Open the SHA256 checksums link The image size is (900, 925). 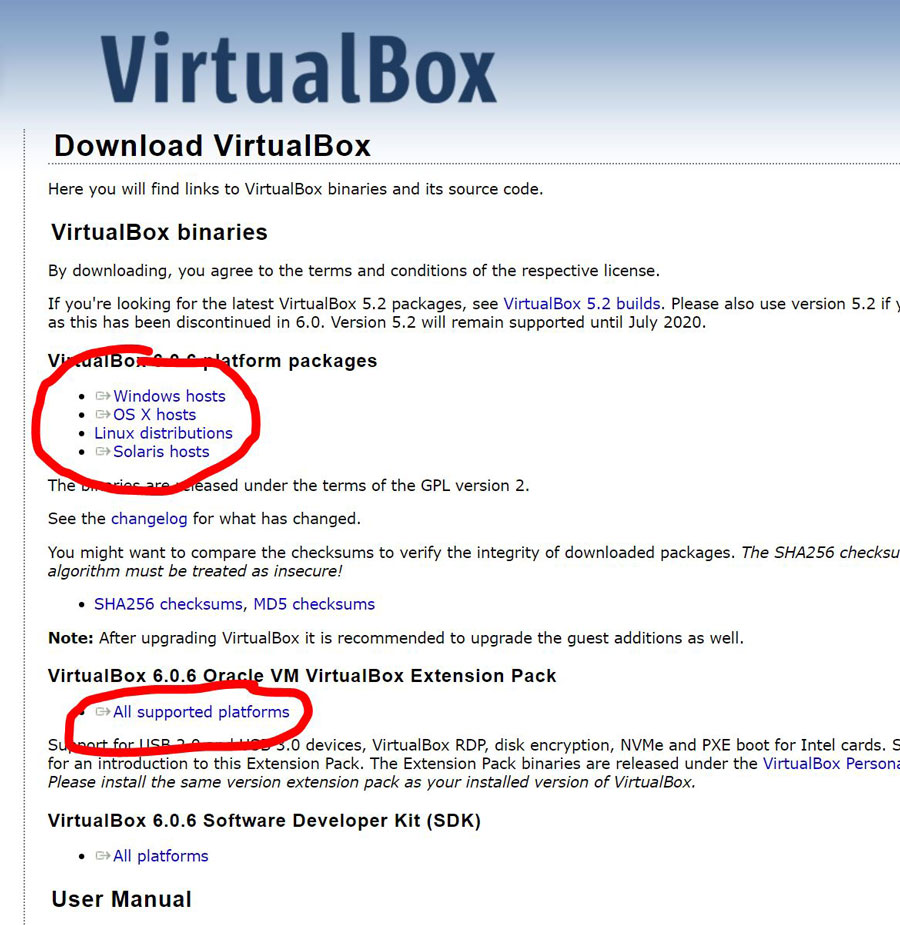pyautogui.click(x=168, y=604)
